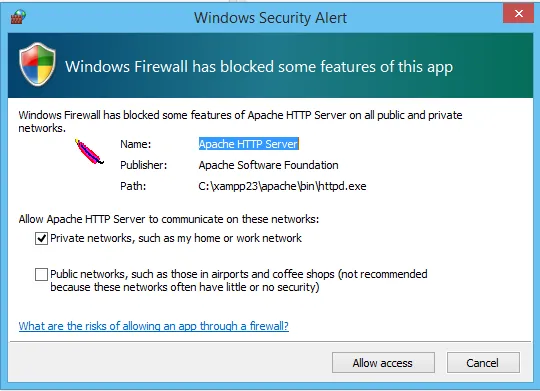540x391 pixels.
Task: Click the Path: label
Action: [133, 186]
